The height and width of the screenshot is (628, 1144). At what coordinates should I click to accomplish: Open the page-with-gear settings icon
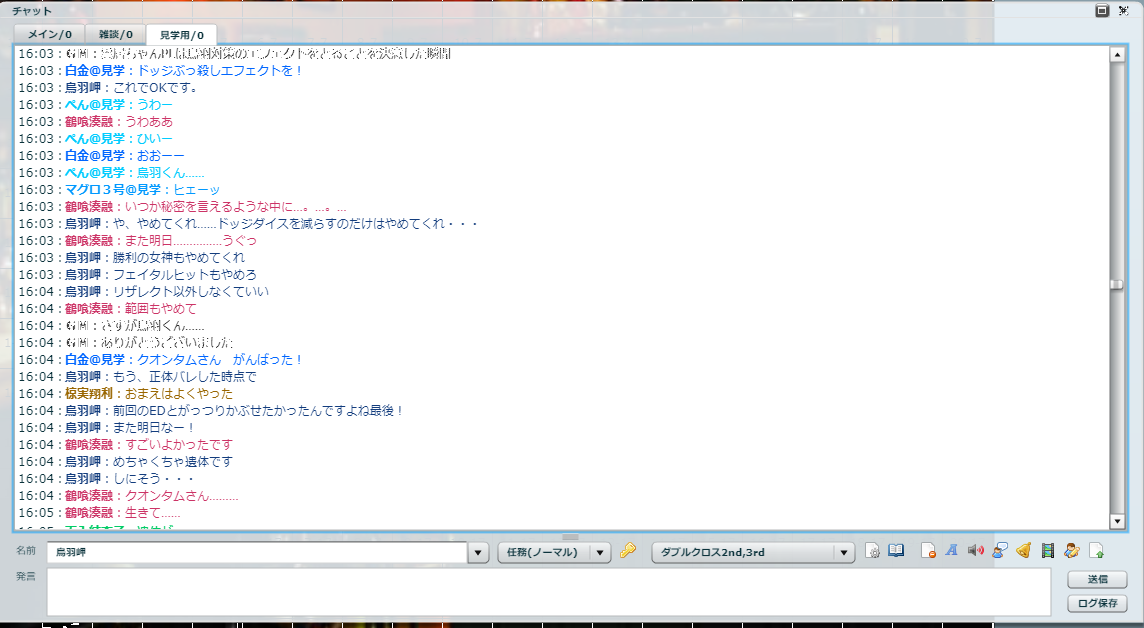click(872, 551)
